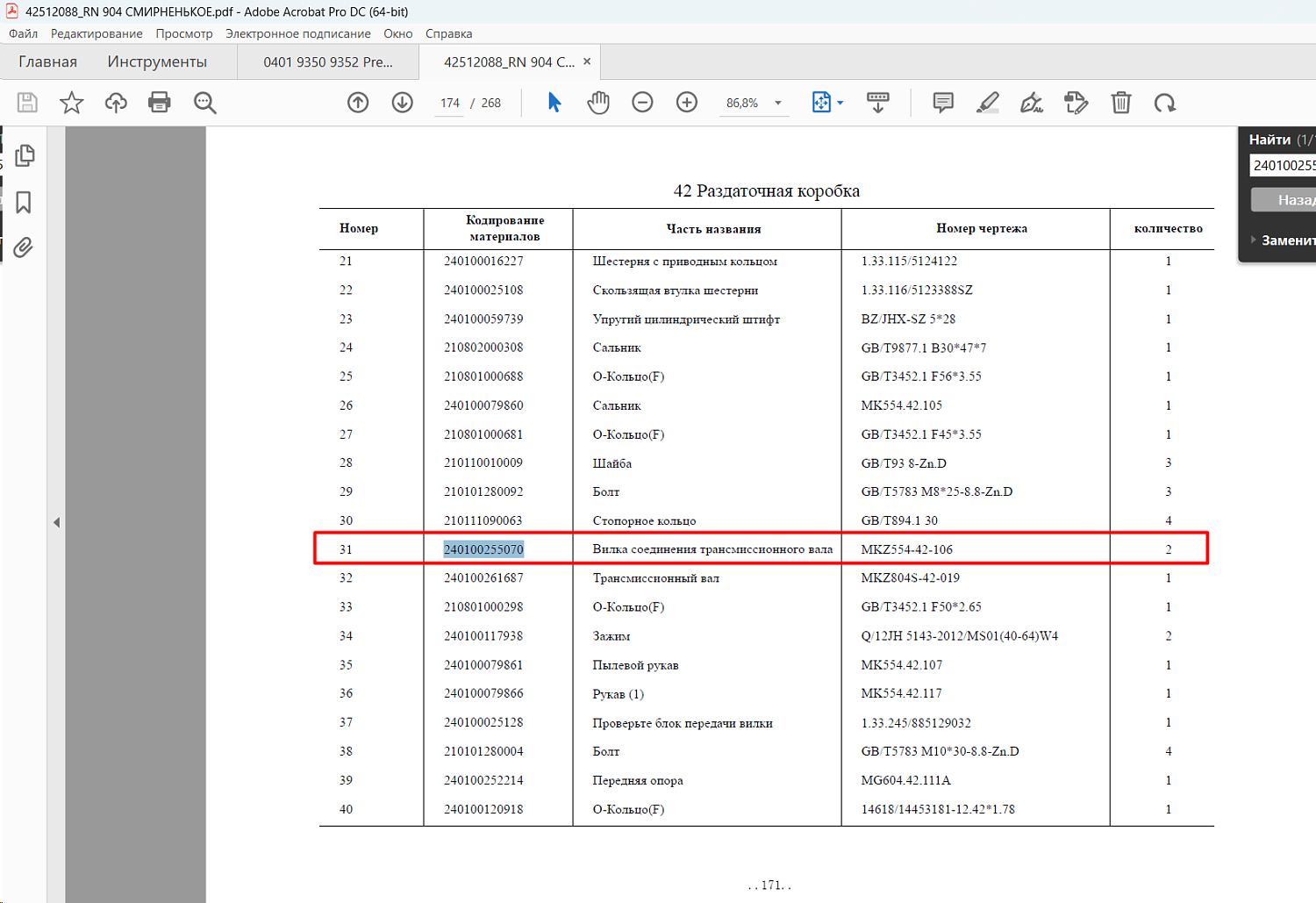Rotate the page with rotate icon
1316x903 pixels.
[x=1165, y=103]
